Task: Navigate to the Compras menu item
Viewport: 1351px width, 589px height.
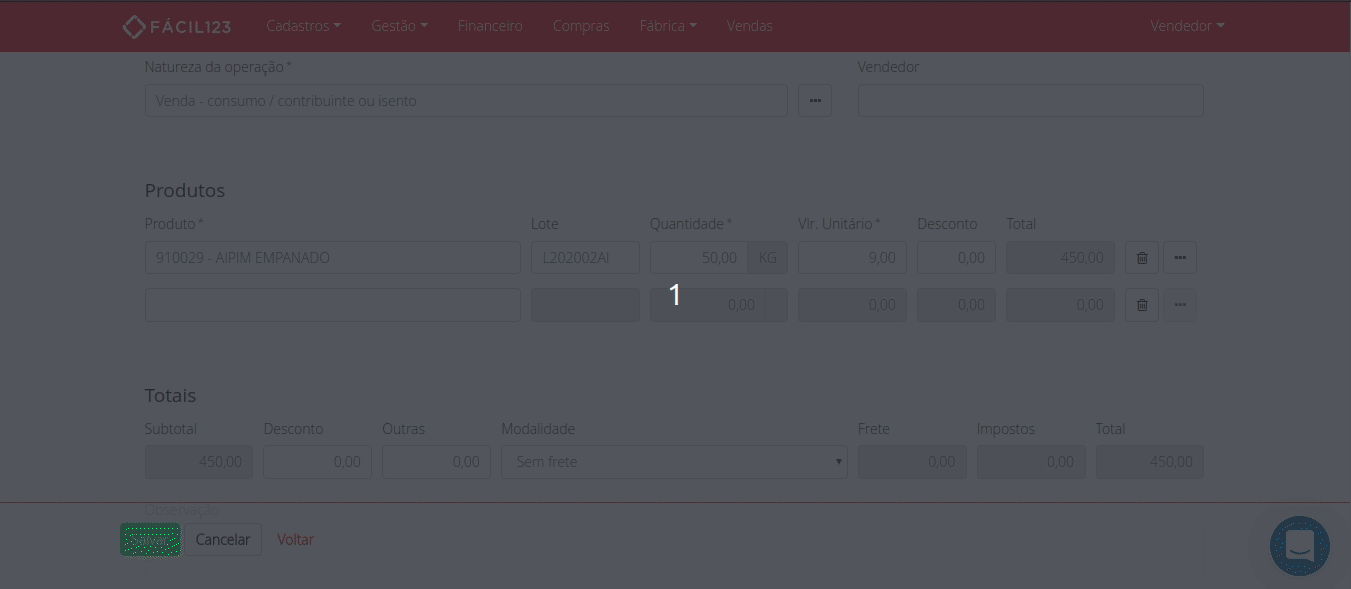Action: point(581,26)
